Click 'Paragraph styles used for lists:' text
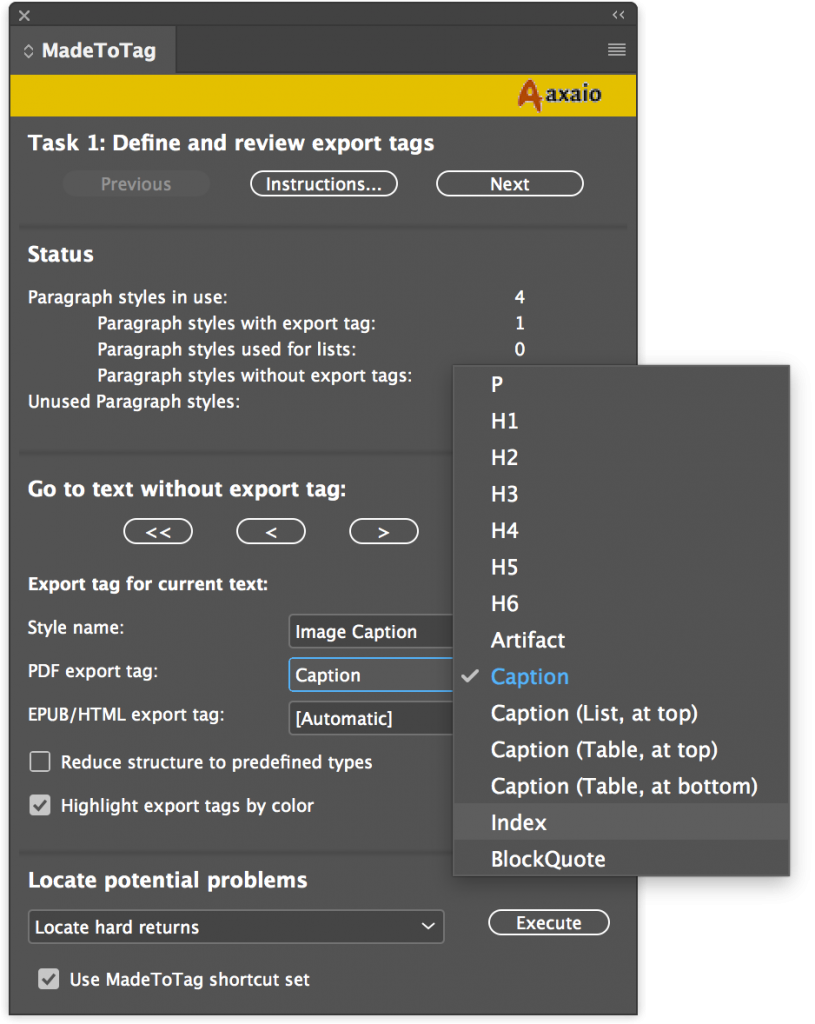The width and height of the screenshot is (815, 1024). (227, 349)
